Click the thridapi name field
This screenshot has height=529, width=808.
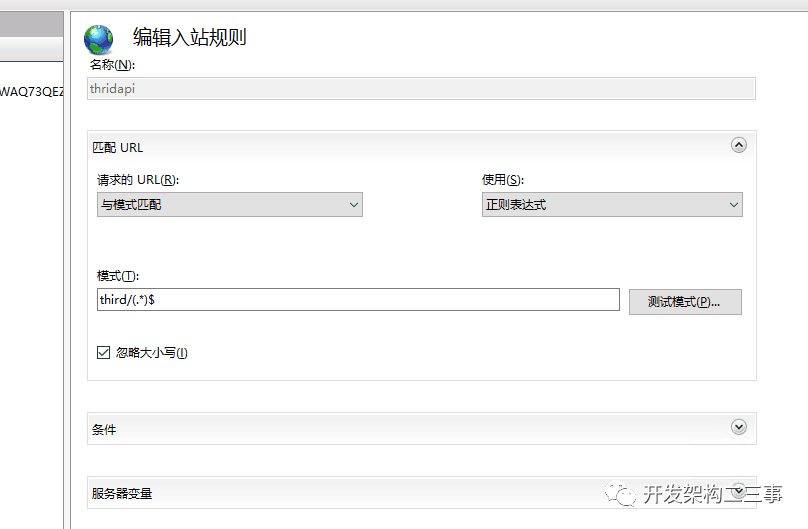click(421, 89)
